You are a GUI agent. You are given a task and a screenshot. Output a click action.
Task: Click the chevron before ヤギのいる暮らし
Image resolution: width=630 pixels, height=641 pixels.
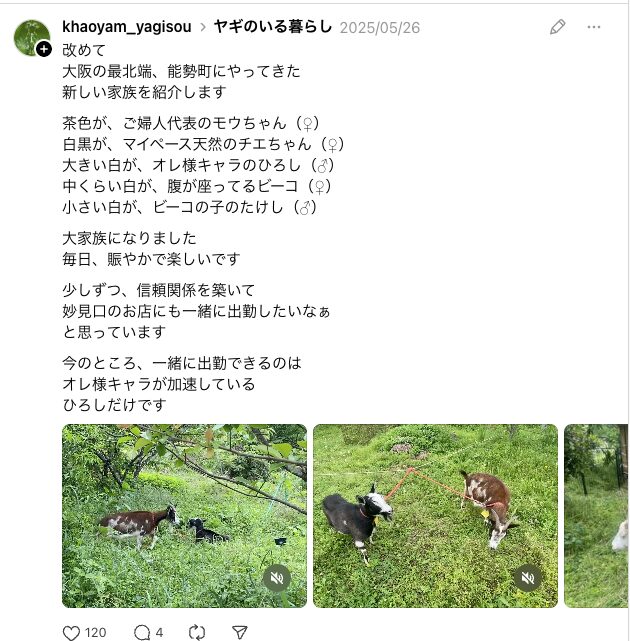tap(201, 27)
